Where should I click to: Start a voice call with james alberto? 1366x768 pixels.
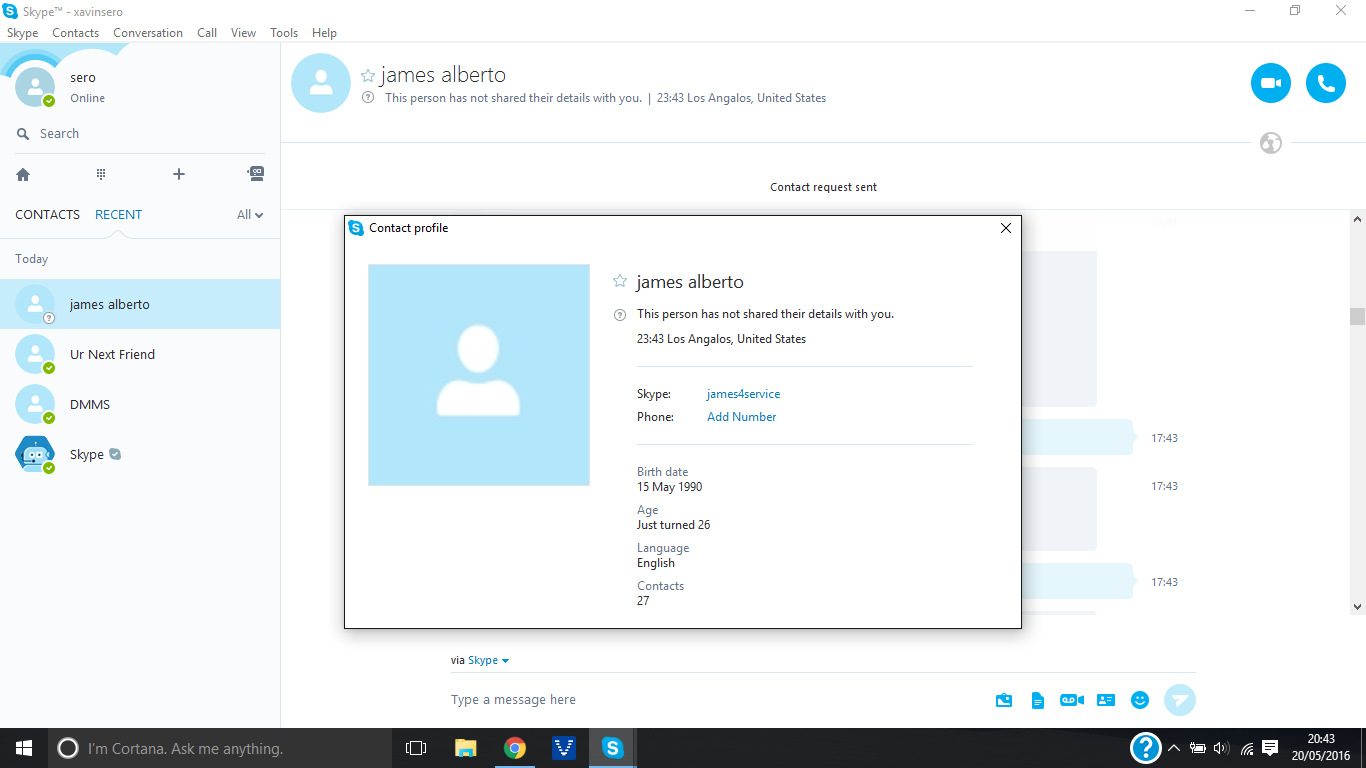[1326, 83]
